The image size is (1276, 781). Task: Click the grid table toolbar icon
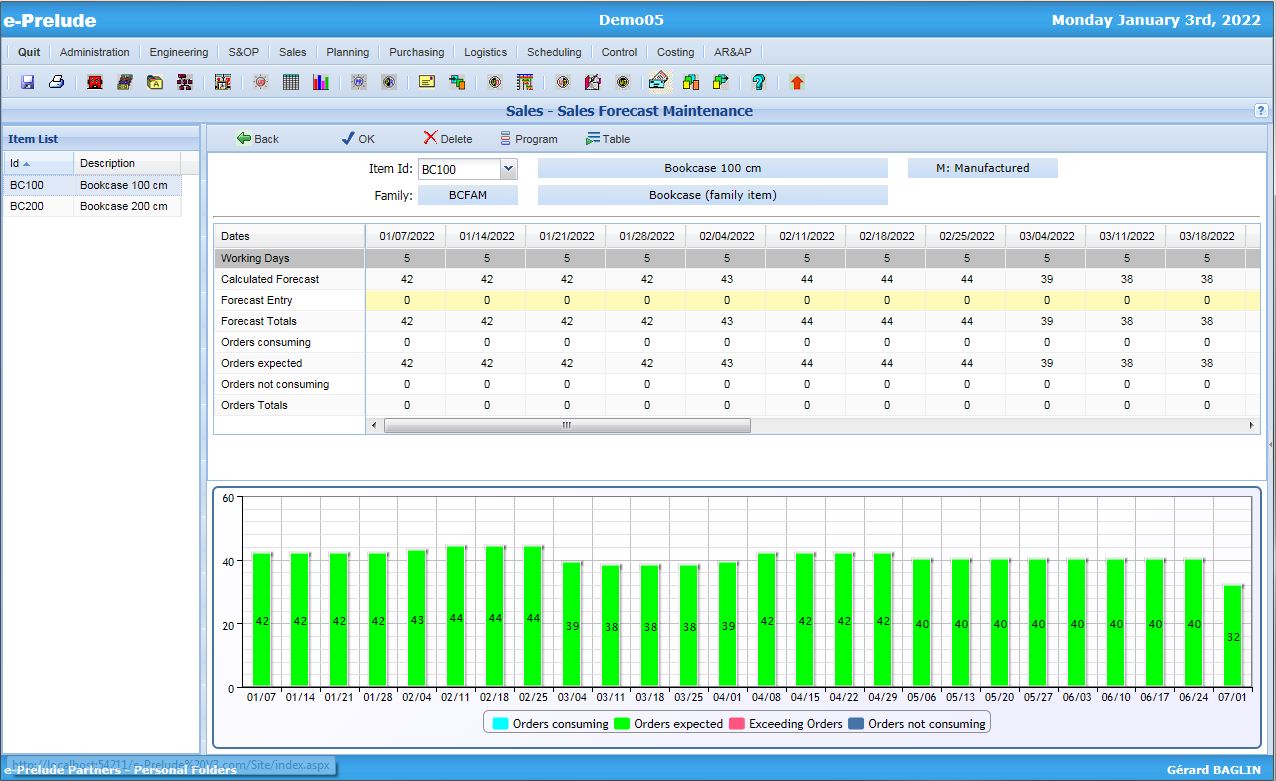coord(291,82)
